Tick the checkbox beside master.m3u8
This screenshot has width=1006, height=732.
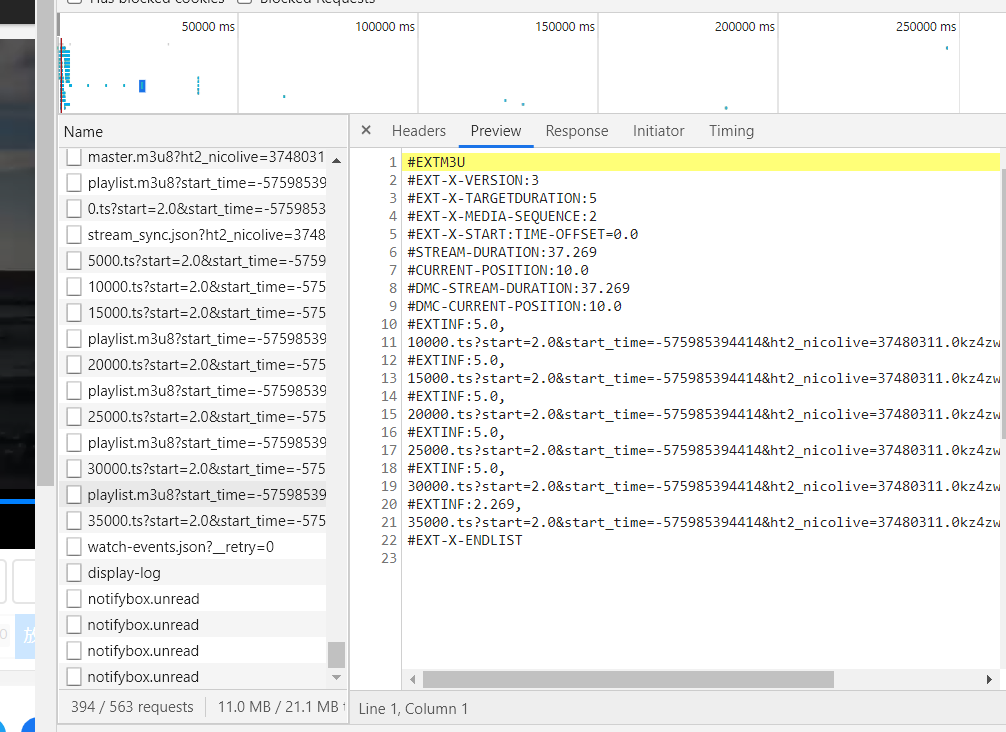tap(74, 157)
